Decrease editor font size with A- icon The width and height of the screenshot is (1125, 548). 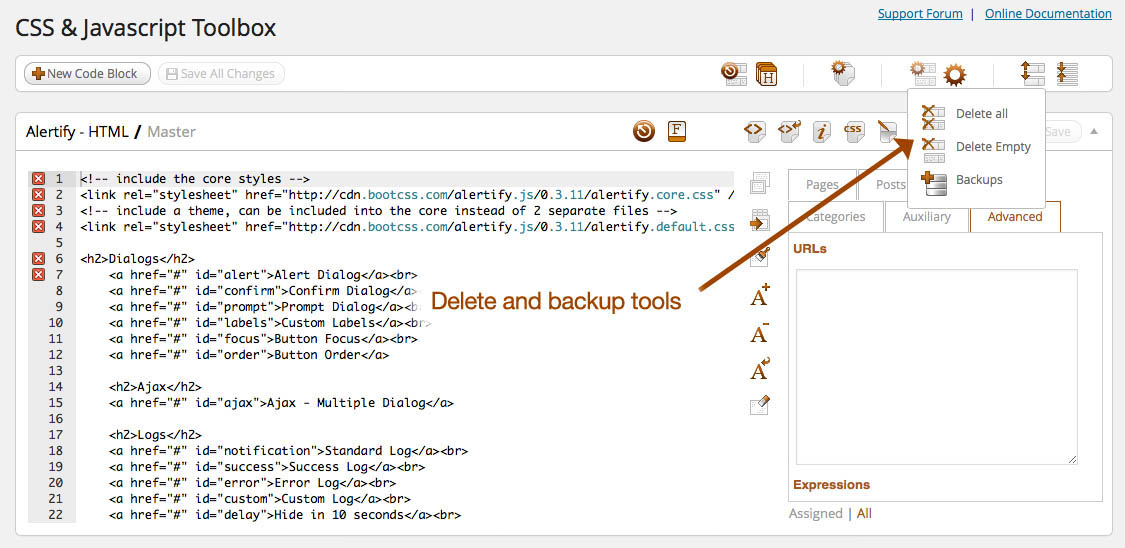[x=760, y=332]
